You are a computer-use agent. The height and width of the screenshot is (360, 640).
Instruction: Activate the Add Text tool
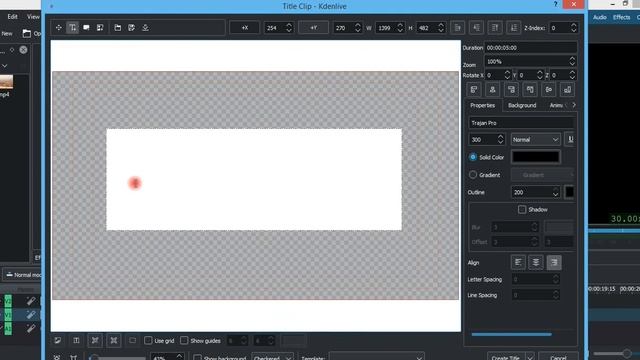[72, 28]
